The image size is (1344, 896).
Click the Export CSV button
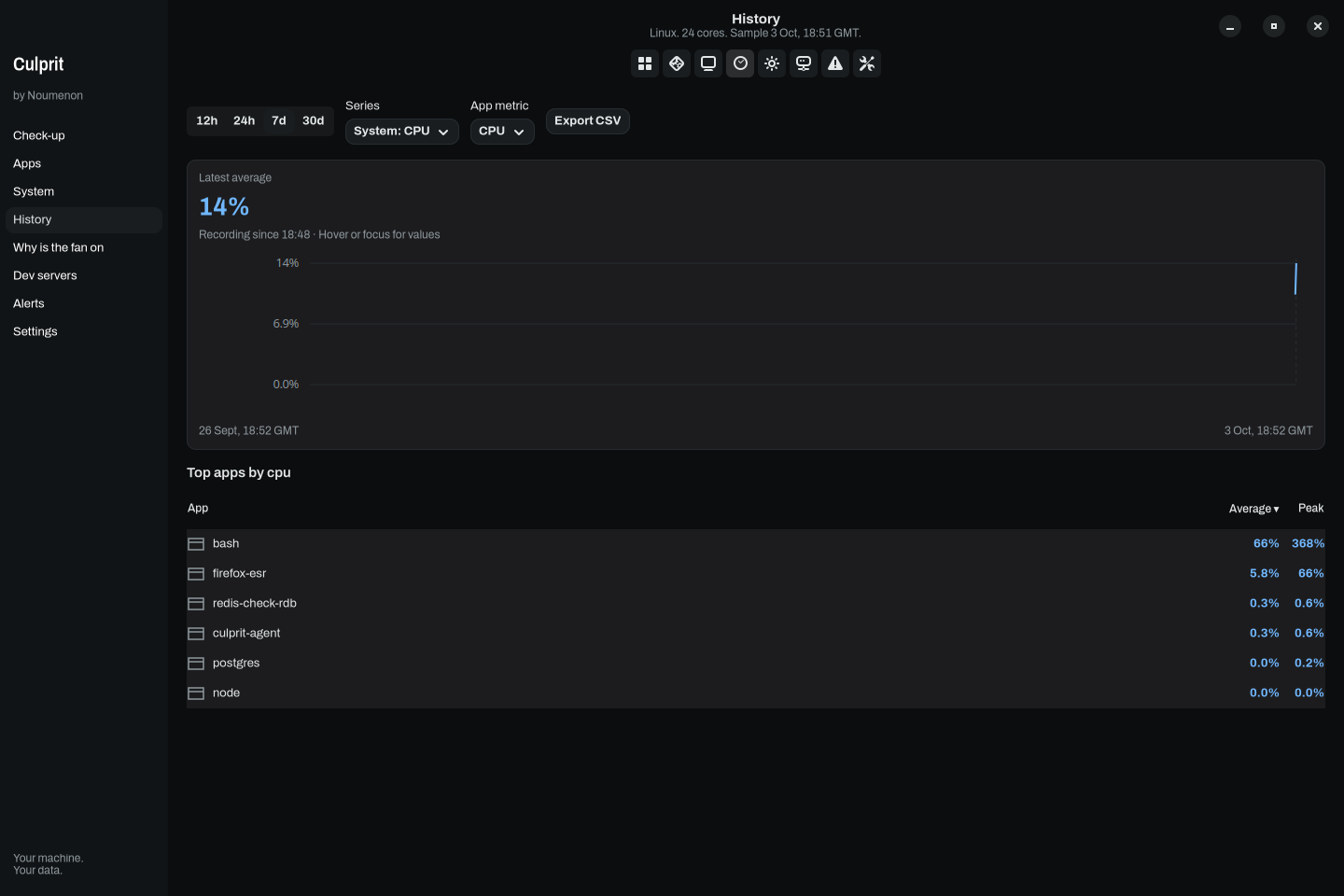click(x=588, y=121)
